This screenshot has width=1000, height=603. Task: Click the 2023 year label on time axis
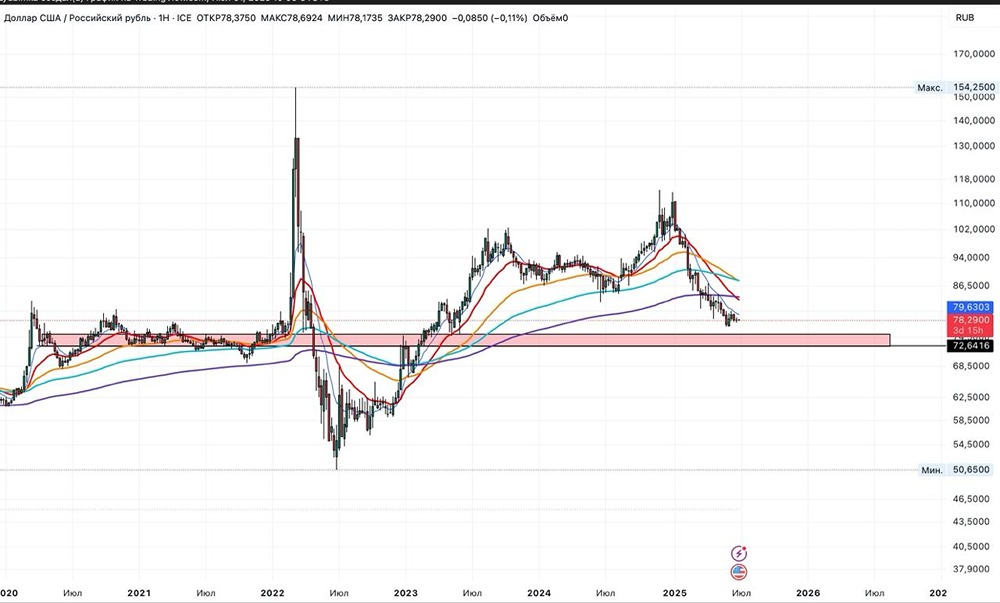coord(406,593)
